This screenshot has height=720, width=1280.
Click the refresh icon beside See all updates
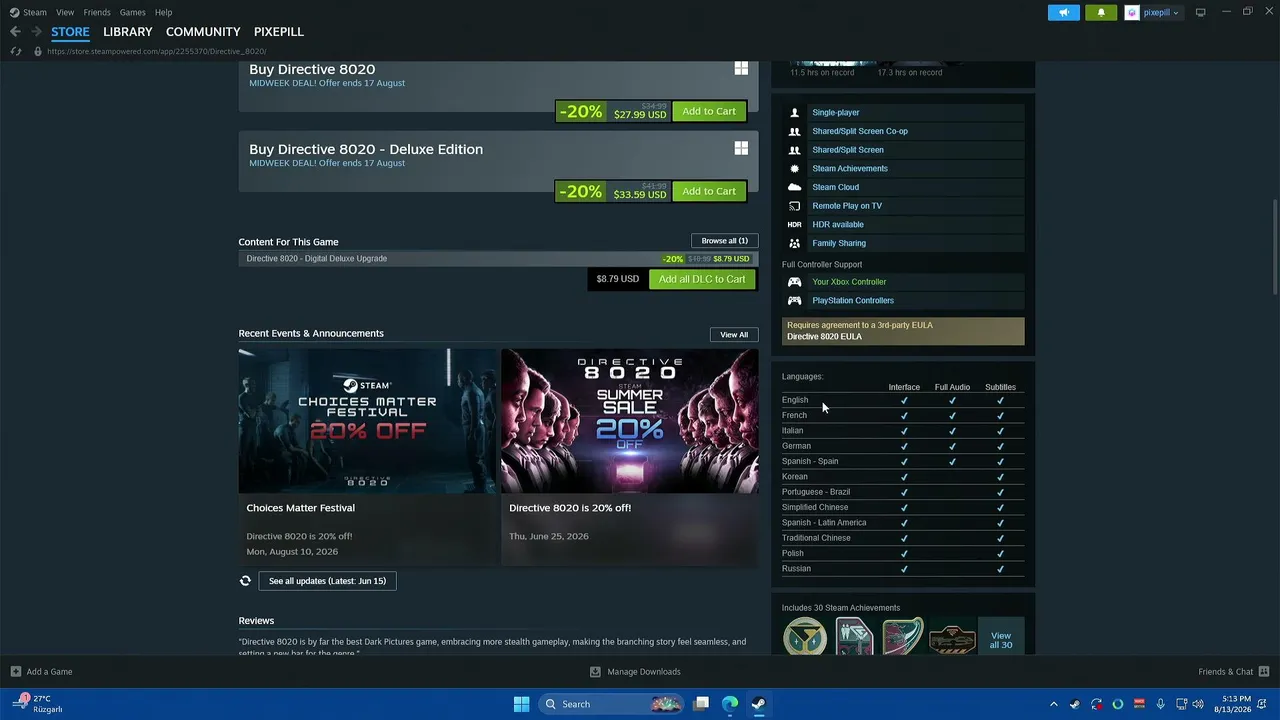tap(245, 580)
